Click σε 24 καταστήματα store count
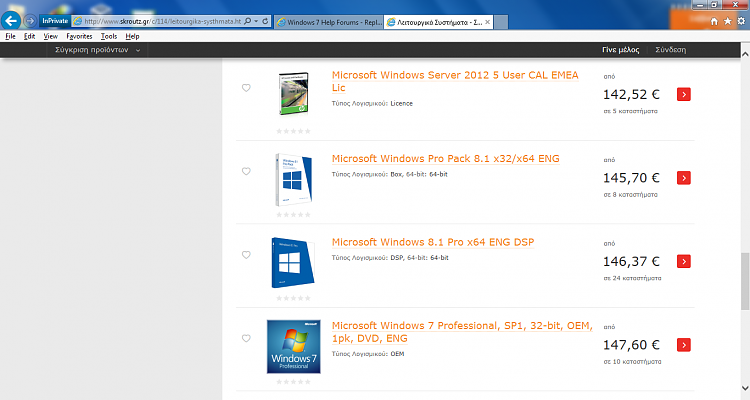The width and height of the screenshot is (750, 400). pos(632,278)
